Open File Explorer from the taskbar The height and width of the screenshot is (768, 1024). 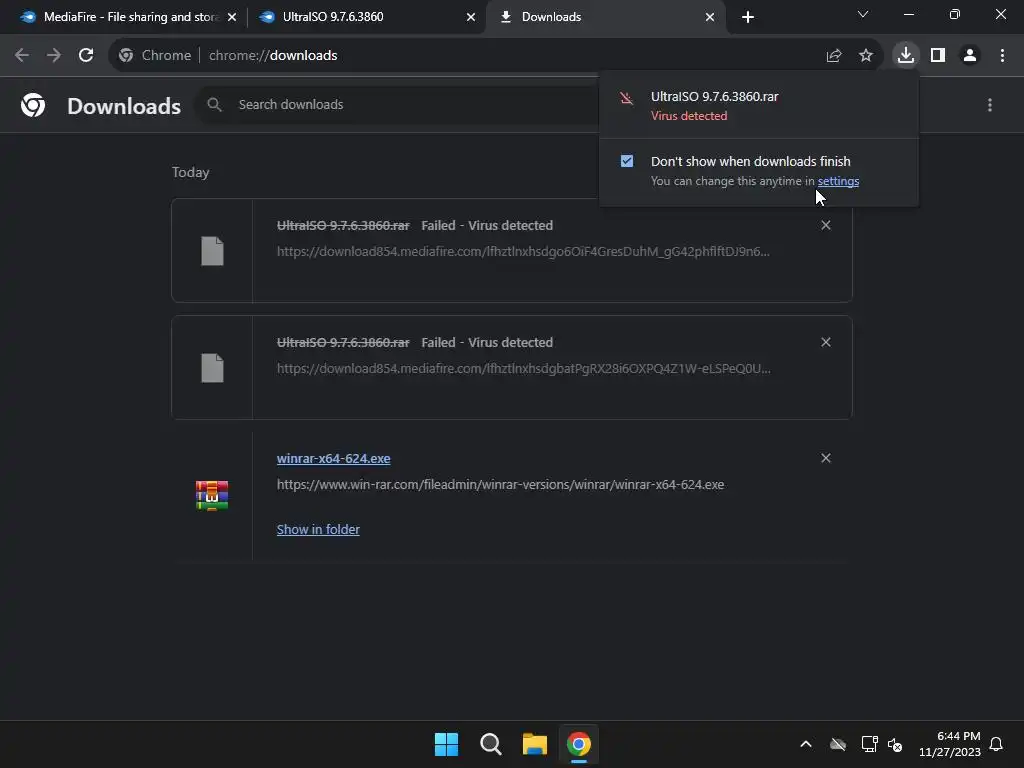click(534, 744)
